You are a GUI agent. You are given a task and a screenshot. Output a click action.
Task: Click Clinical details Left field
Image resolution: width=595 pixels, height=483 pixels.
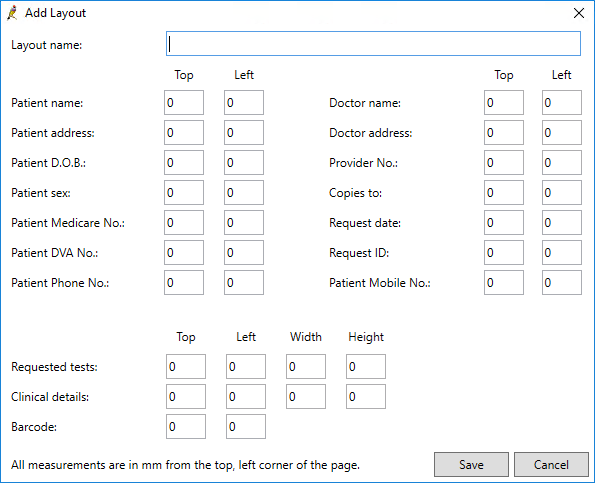coord(246,396)
